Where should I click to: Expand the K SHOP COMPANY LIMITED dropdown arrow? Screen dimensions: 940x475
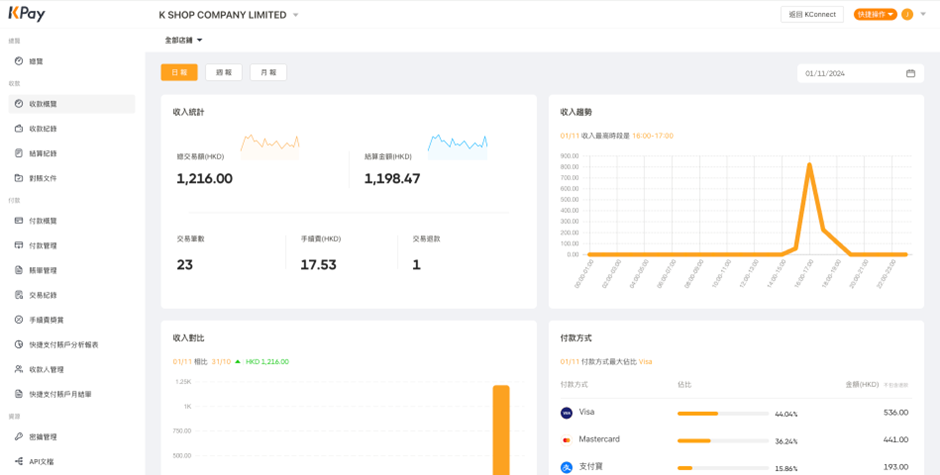296,15
